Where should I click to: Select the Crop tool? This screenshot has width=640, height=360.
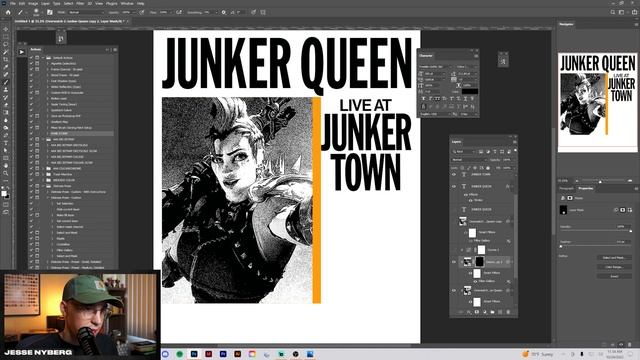tap(6, 60)
